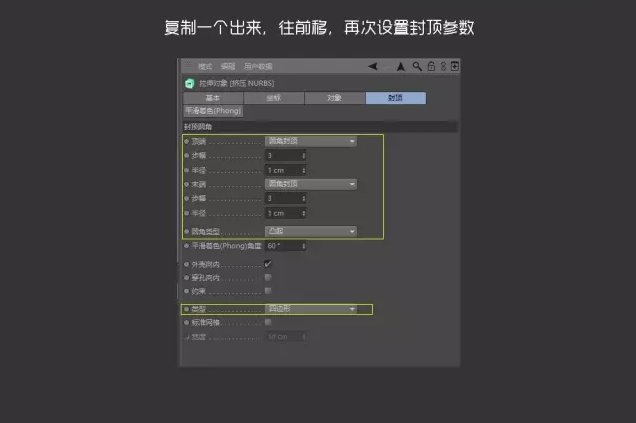Viewport: 636px width, 423px height.
Task: Click the 步幅 value field under 末端
Action: click(286, 198)
